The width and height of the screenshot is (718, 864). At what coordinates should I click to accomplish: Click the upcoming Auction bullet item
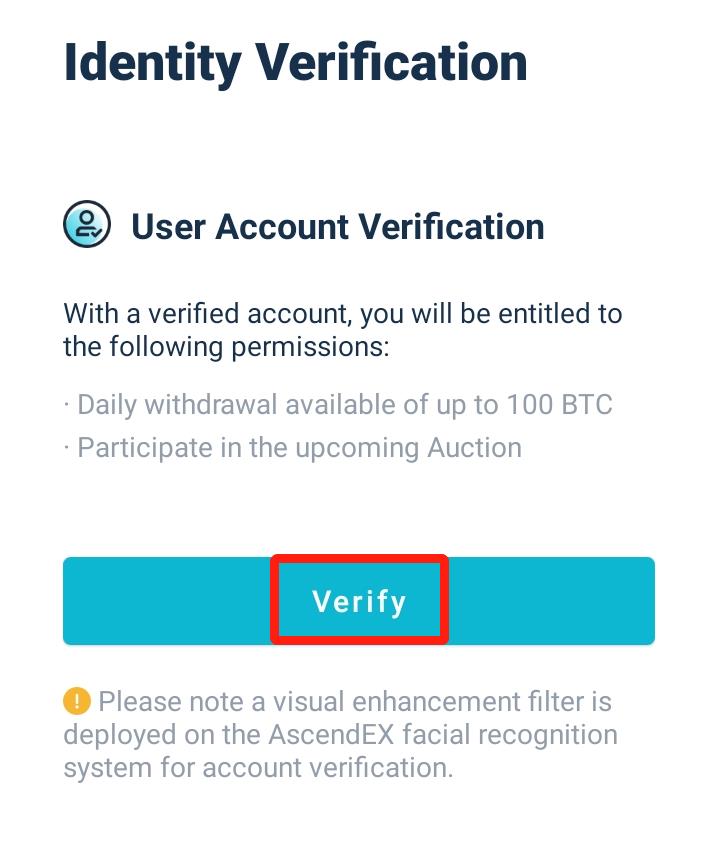click(x=292, y=447)
